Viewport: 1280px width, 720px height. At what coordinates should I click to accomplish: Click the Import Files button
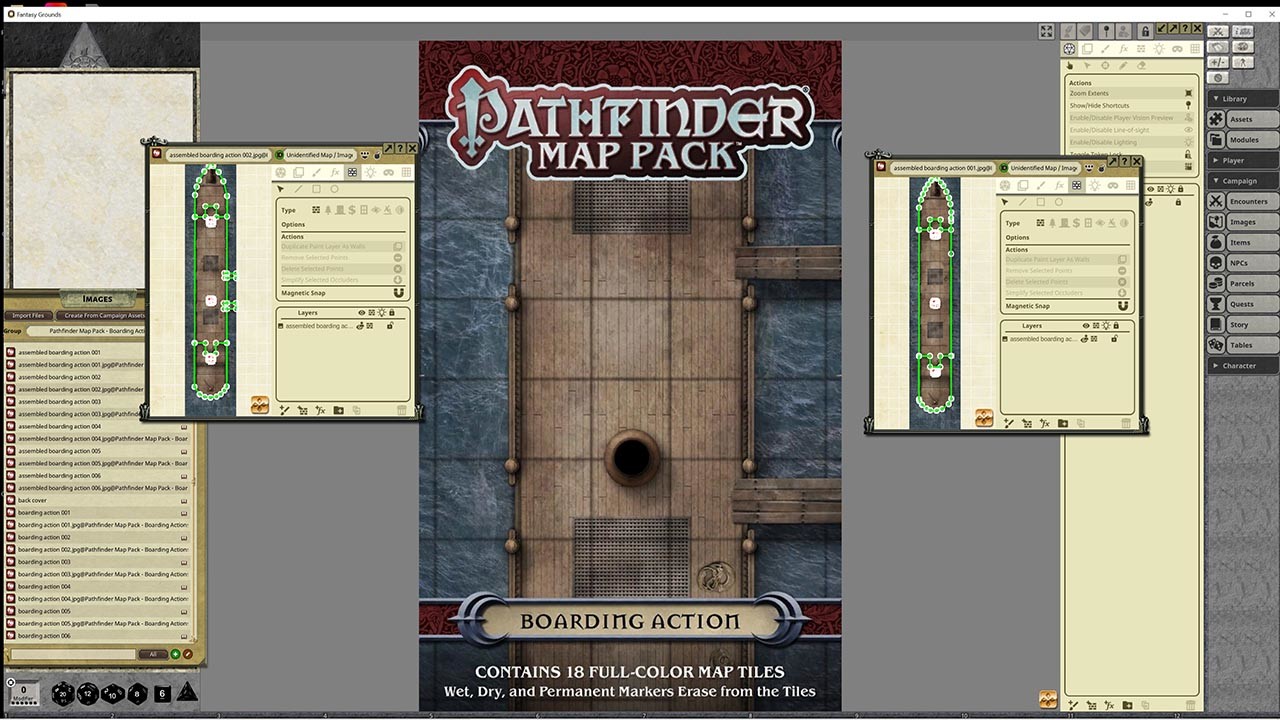point(28,315)
